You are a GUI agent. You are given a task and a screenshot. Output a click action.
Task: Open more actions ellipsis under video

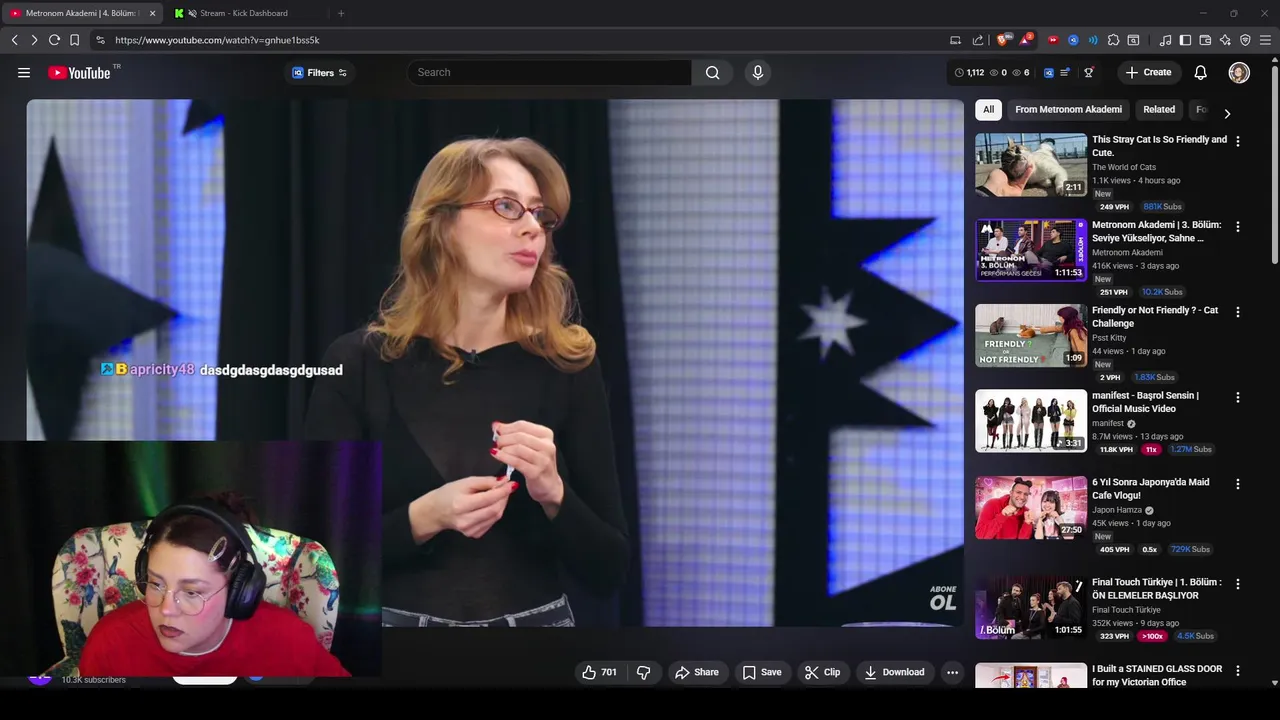tap(952, 672)
